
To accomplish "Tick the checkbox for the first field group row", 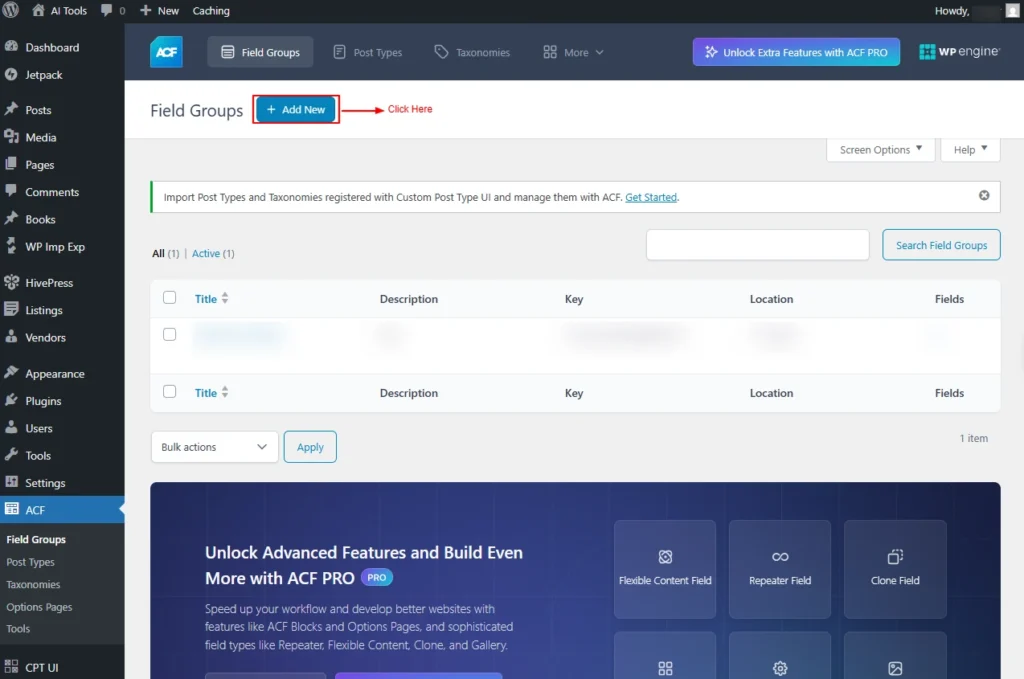I will coord(170,334).
